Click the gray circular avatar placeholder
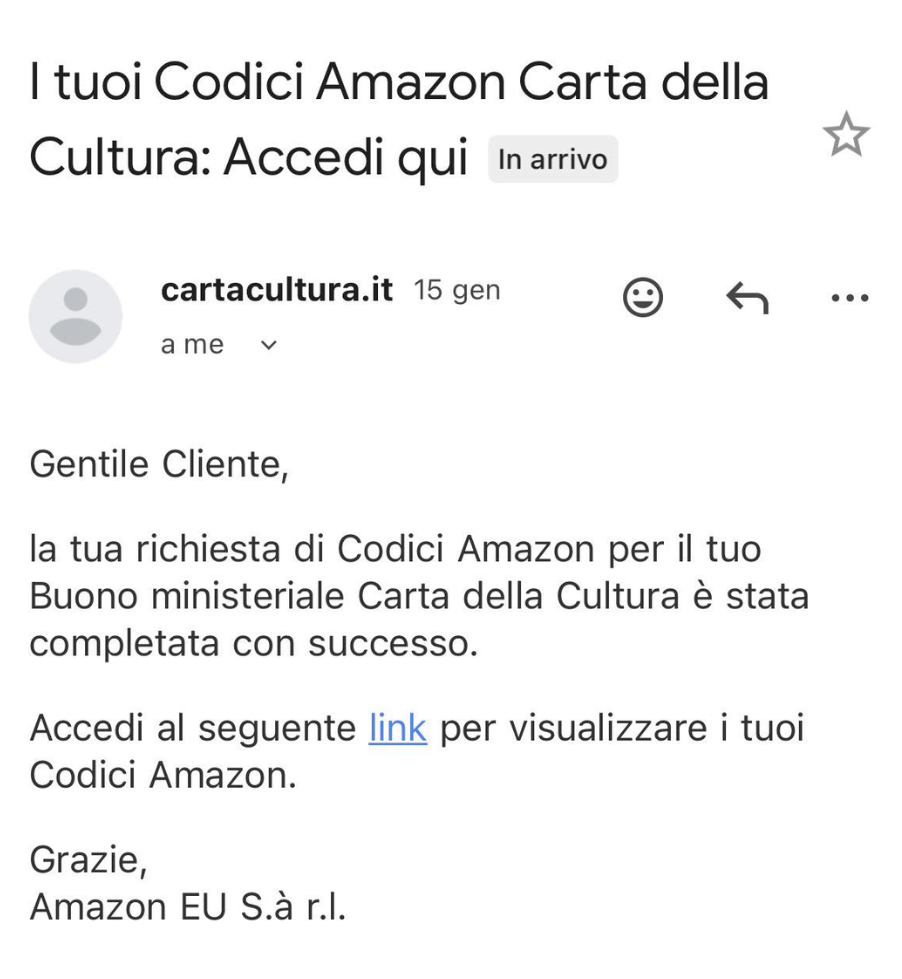 coord(76,315)
